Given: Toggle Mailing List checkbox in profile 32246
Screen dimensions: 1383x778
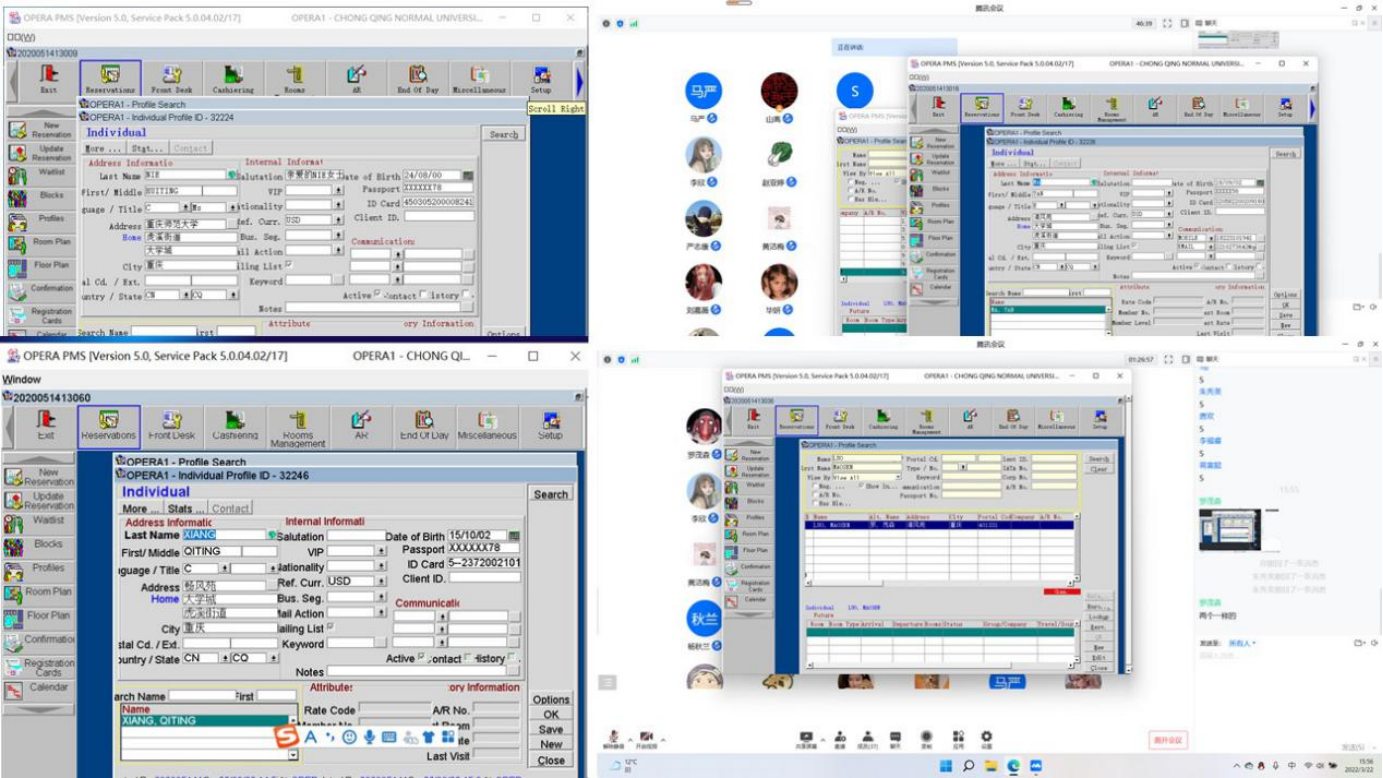Looking at the screenshot, I should 331,628.
